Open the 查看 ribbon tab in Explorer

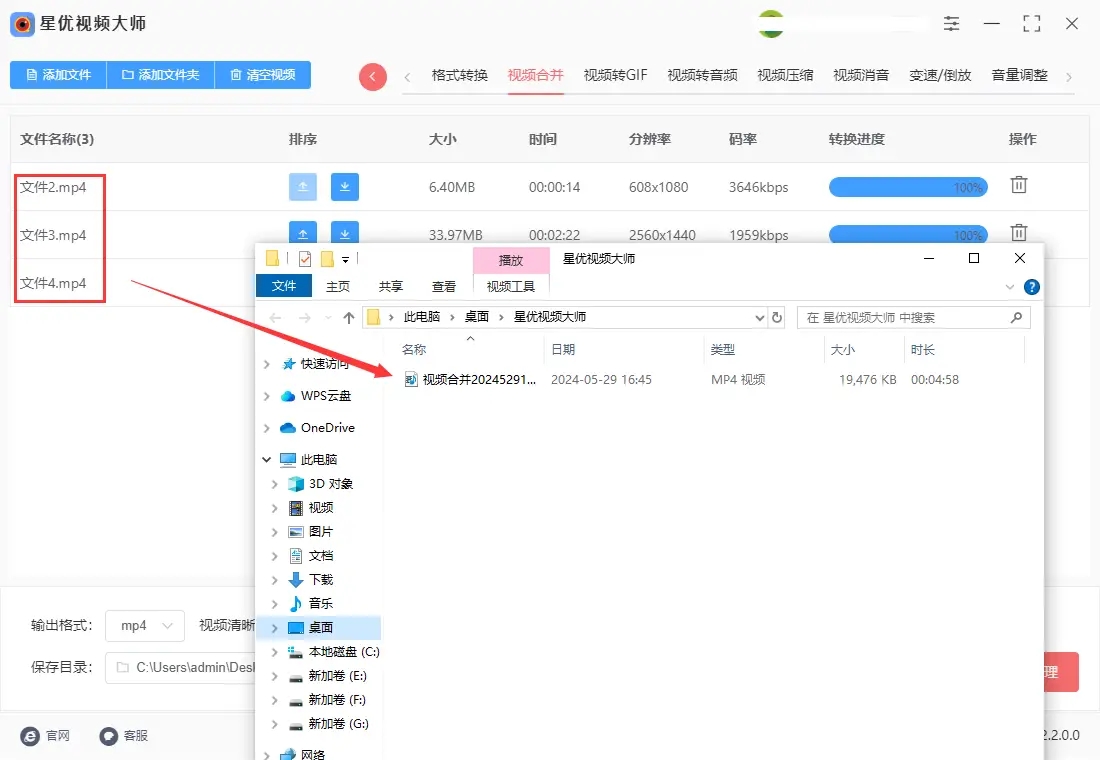tap(443, 286)
